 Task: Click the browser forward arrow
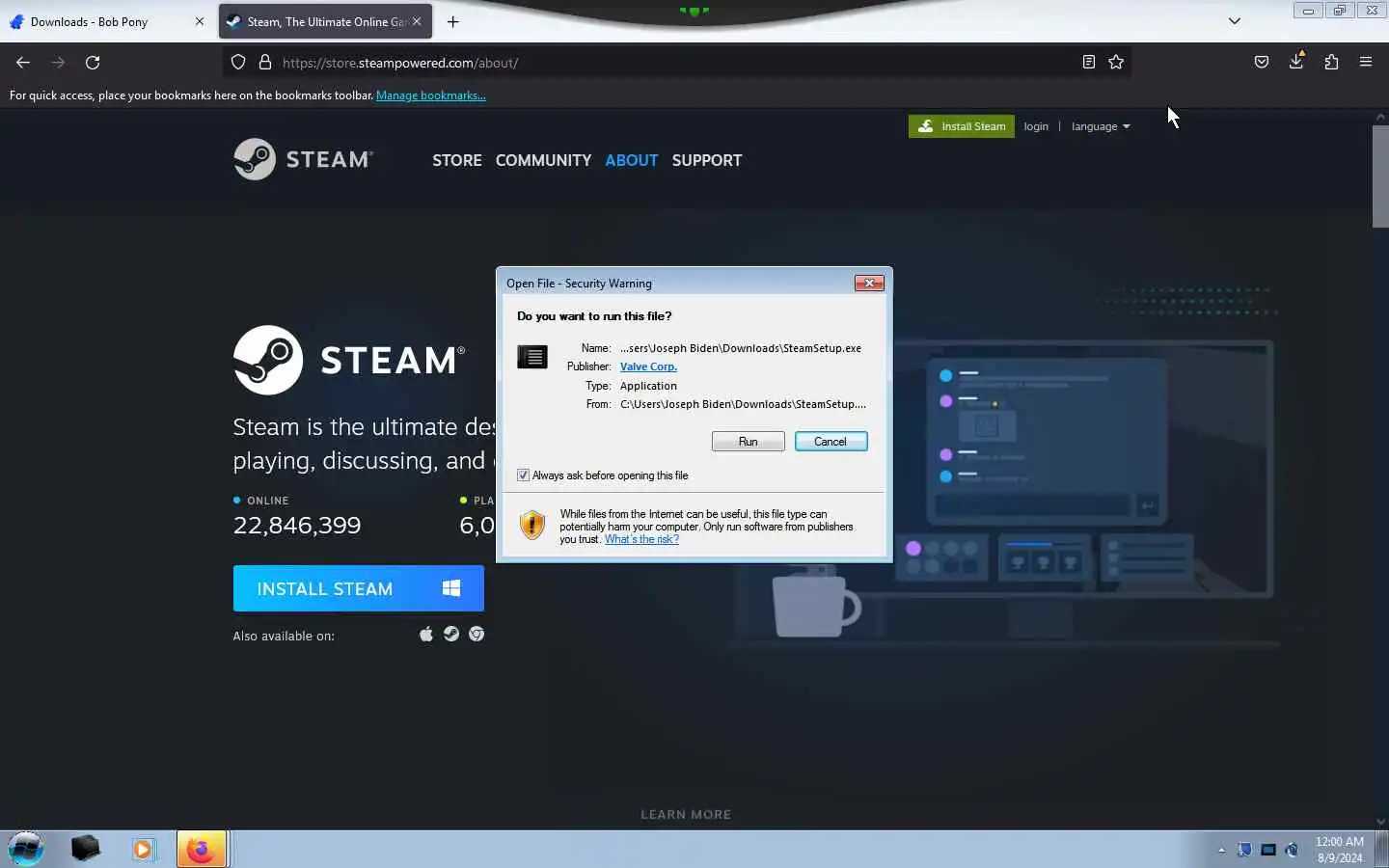[x=58, y=63]
